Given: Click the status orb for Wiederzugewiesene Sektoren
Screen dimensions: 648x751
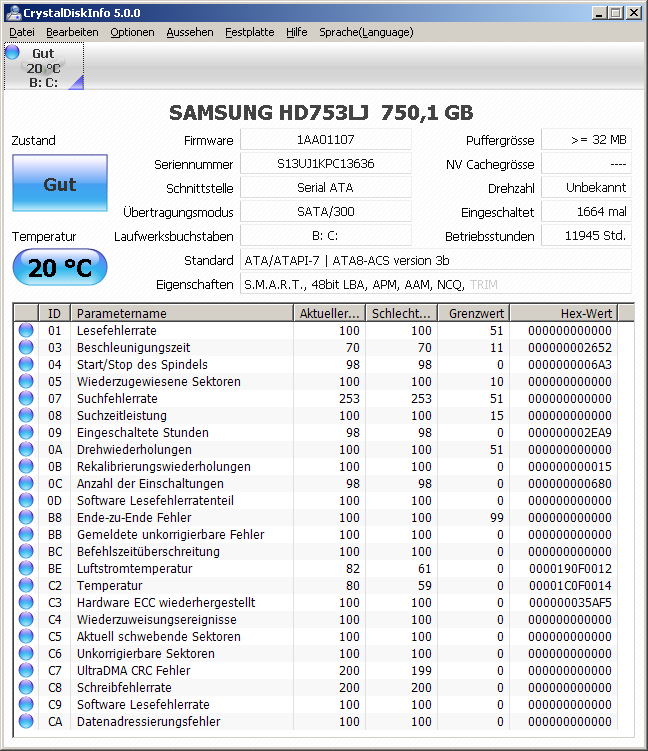Looking at the screenshot, I should (26, 381).
